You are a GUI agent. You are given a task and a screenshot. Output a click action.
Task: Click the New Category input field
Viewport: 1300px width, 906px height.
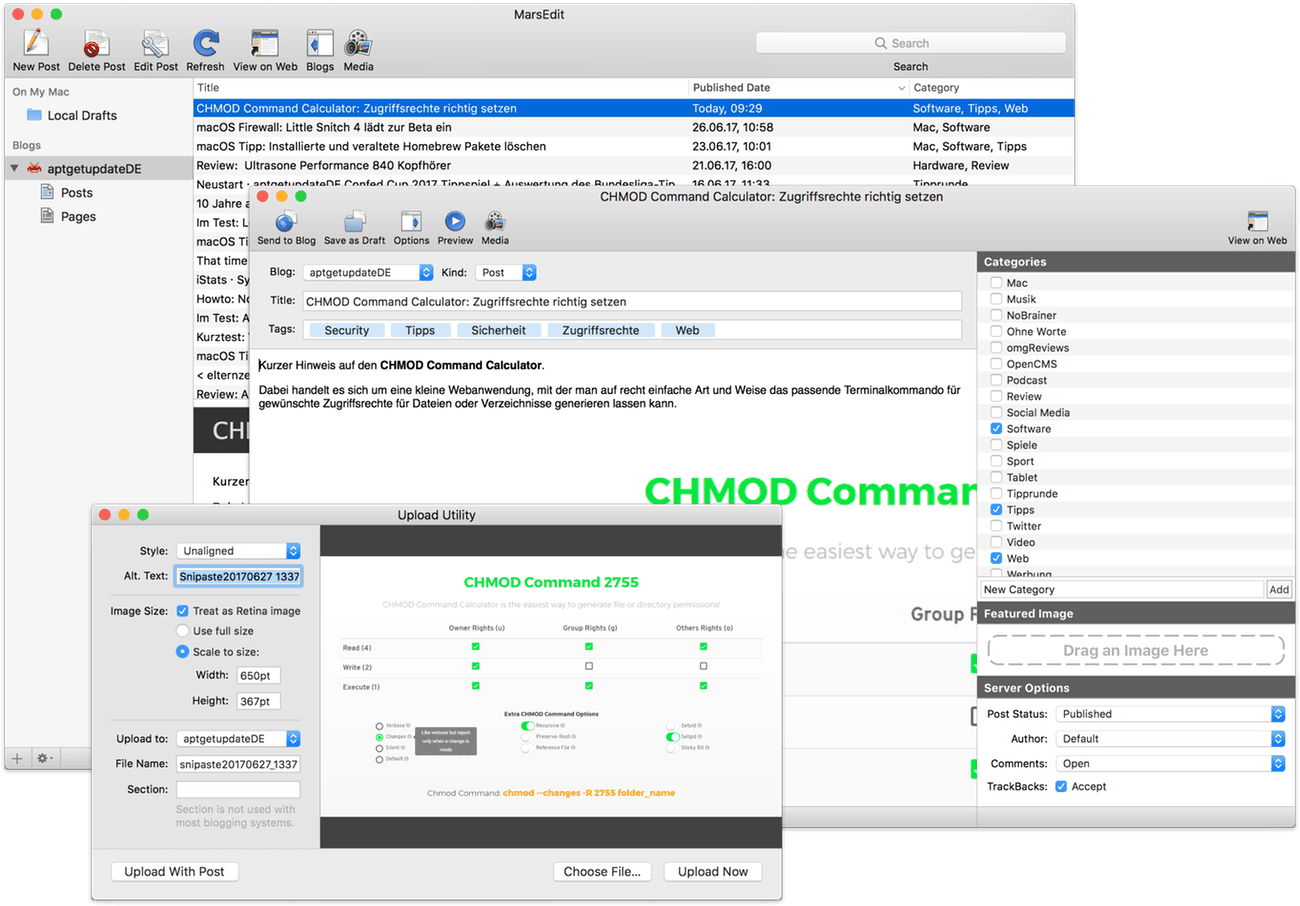tap(1121, 590)
